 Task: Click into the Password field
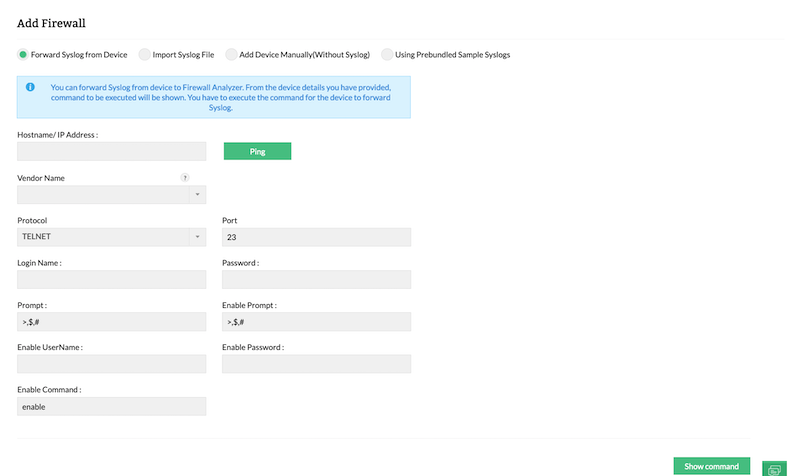click(316, 280)
